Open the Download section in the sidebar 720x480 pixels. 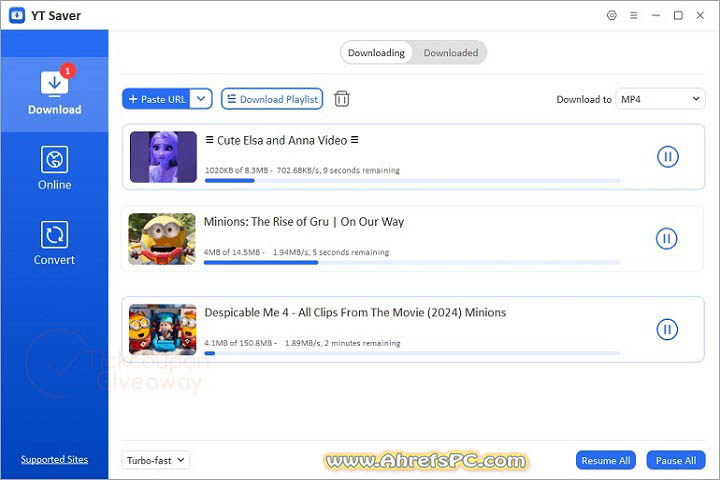pyautogui.click(x=54, y=94)
